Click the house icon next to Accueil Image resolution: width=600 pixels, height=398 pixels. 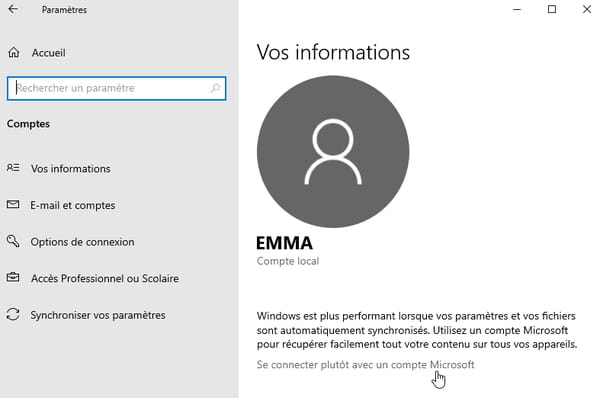point(14,52)
